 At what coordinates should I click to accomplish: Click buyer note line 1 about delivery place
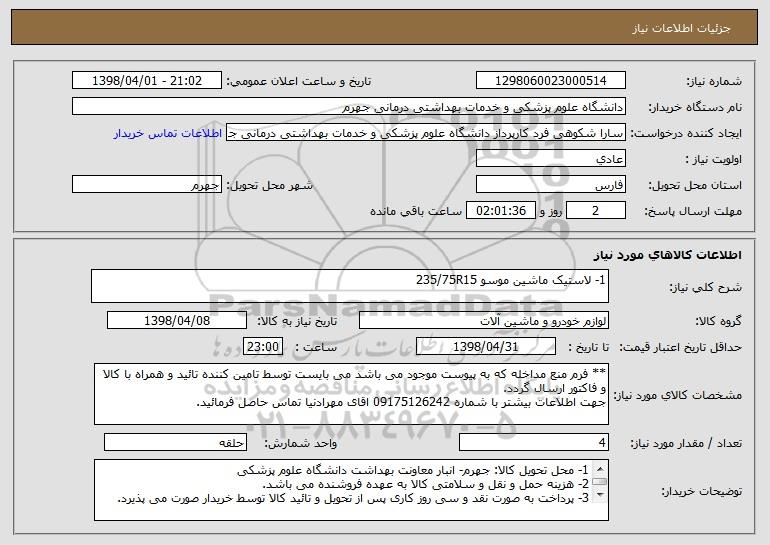point(413,470)
